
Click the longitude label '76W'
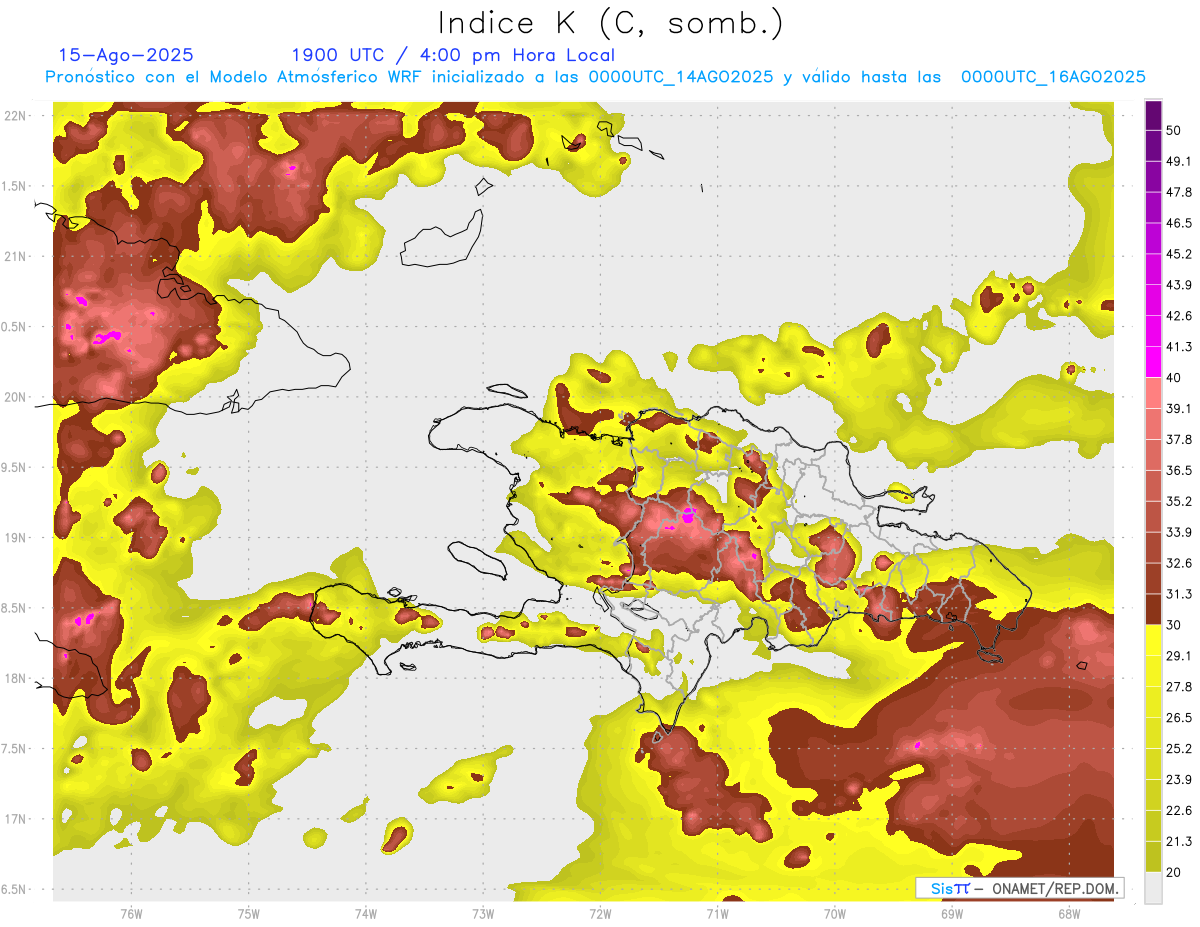click(131, 913)
